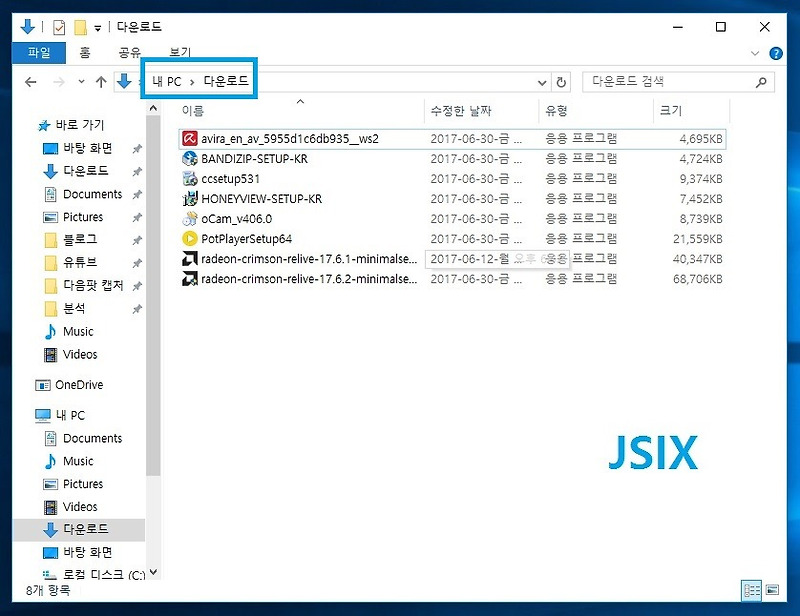Open pinned Documents under quick access
800x616 pixels.
(83, 194)
